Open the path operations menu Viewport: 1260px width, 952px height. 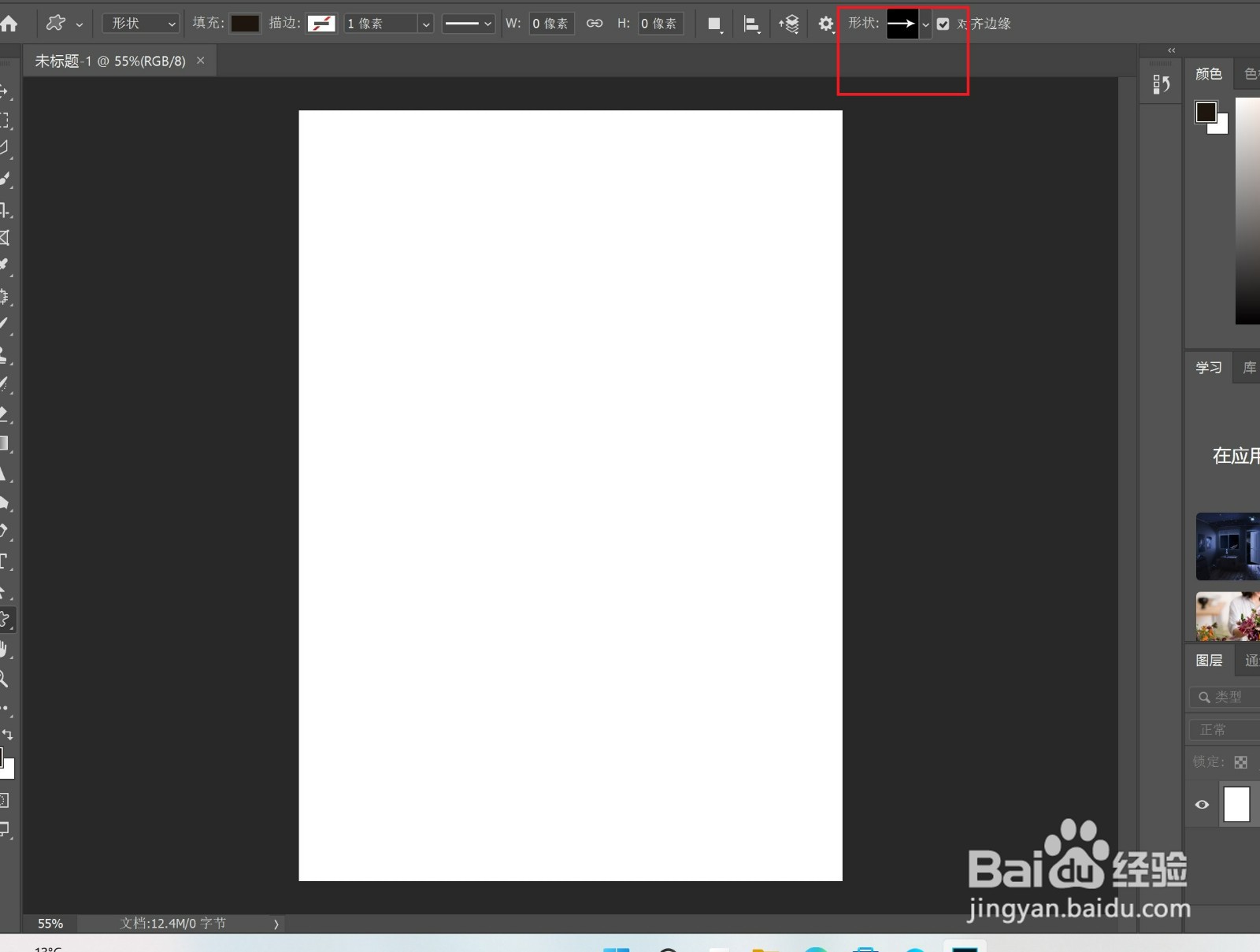714,24
